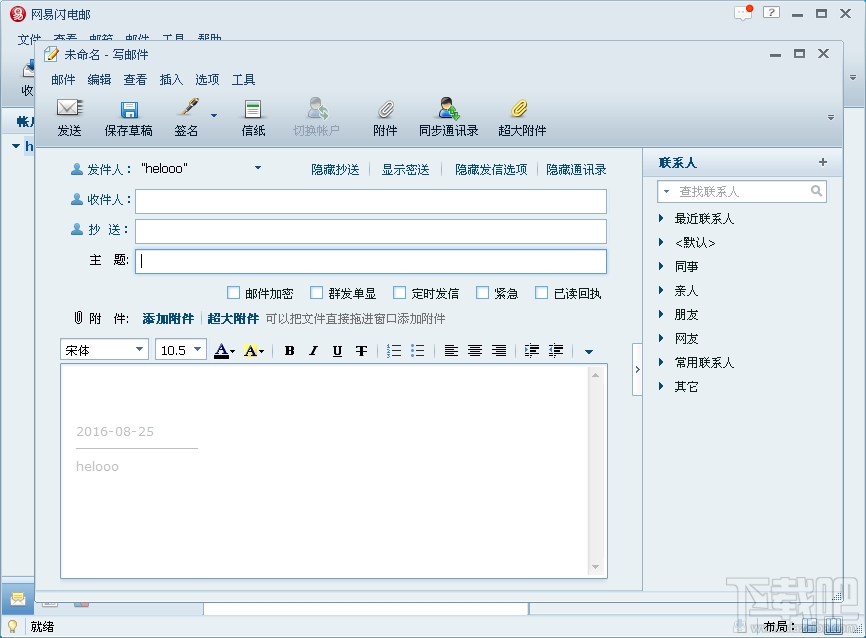866x638 pixels.
Task: Open 插入 menu
Action: pyautogui.click(x=171, y=80)
